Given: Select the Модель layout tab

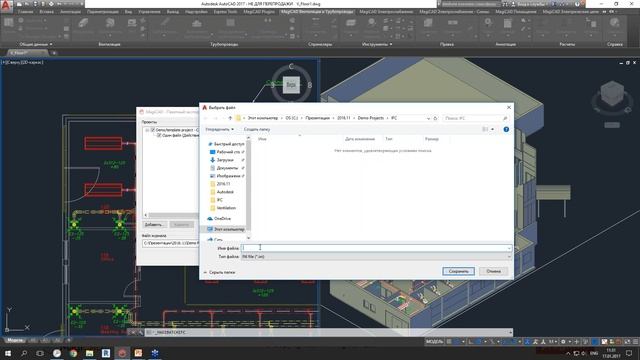Looking at the screenshot, I should point(15,340).
